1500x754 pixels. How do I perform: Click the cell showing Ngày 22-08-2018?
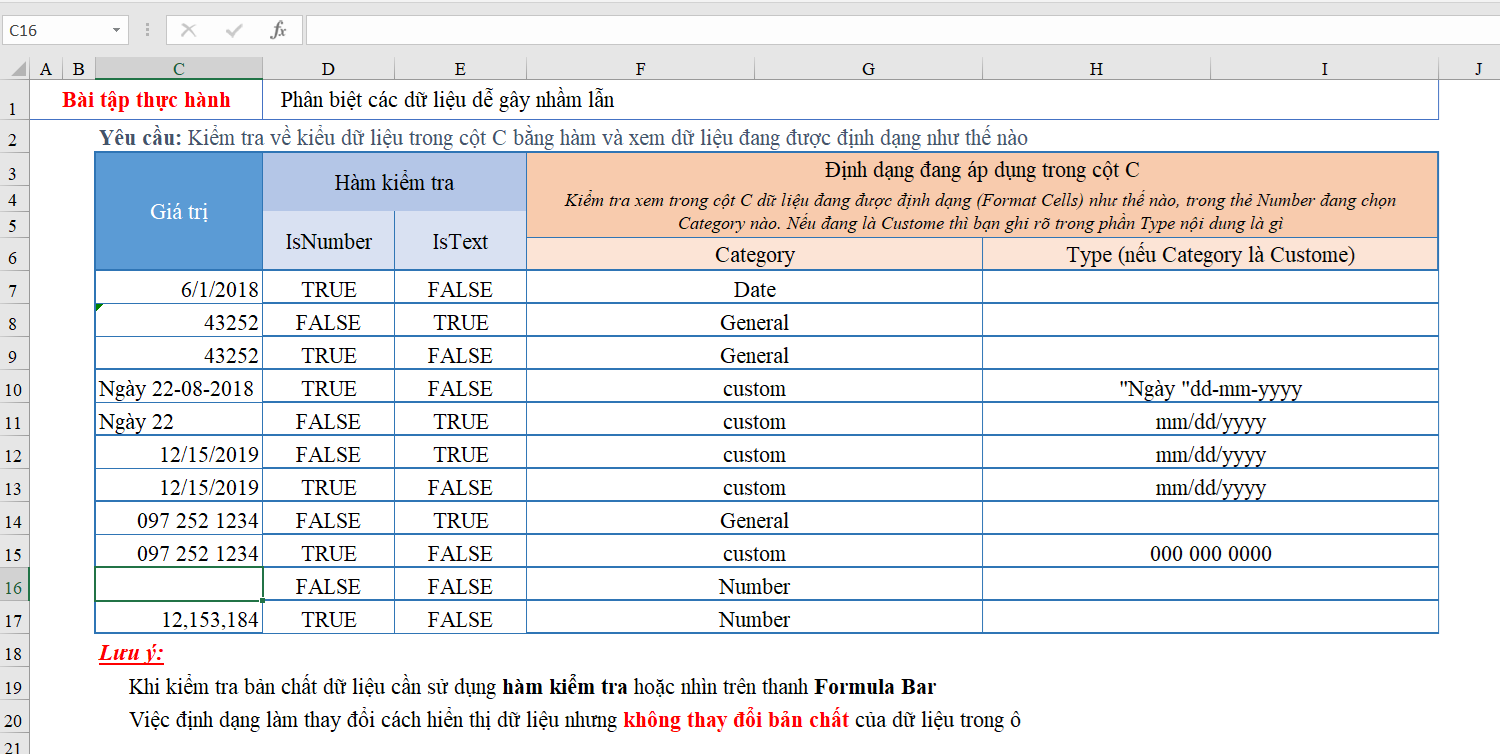click(179, 389)
